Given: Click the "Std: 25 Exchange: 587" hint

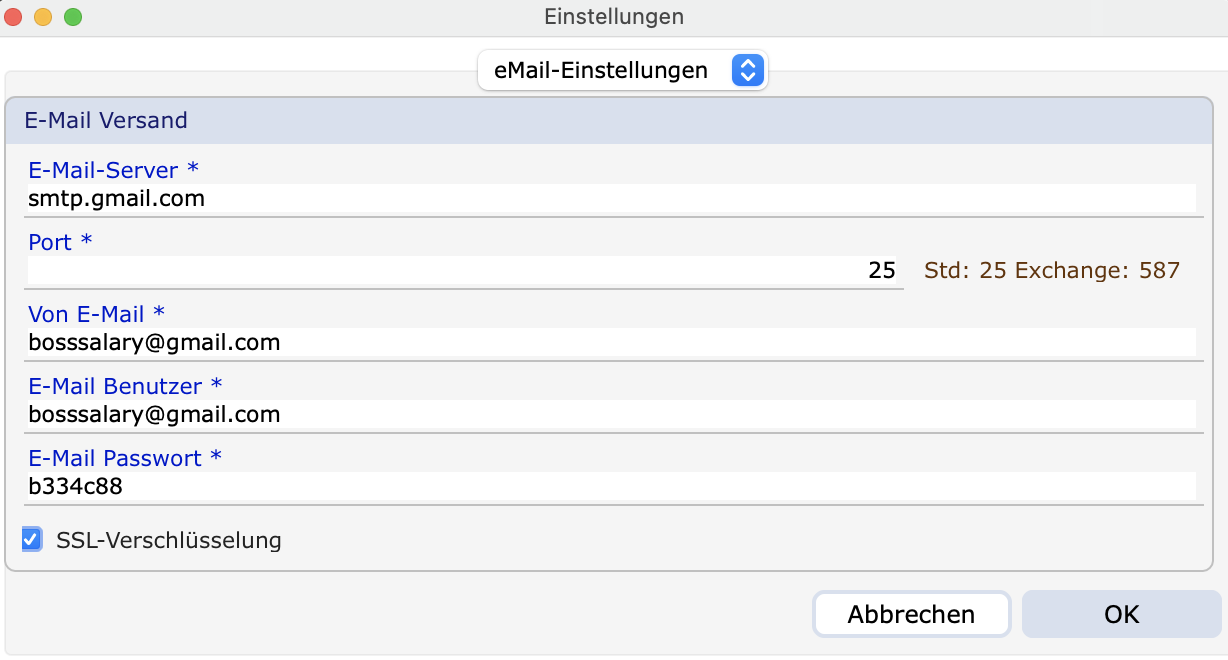Looking at the screenshot, I should pyautogui.click(x=1052, y=270).
